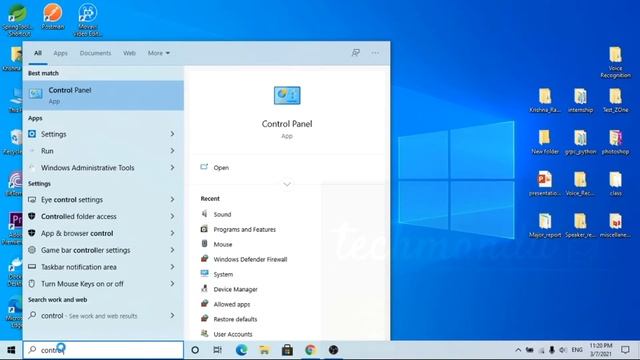The width and height of the screenshot is (640, 360).
Task: Click Game bar controller settings icon
Action: [32, 250]
